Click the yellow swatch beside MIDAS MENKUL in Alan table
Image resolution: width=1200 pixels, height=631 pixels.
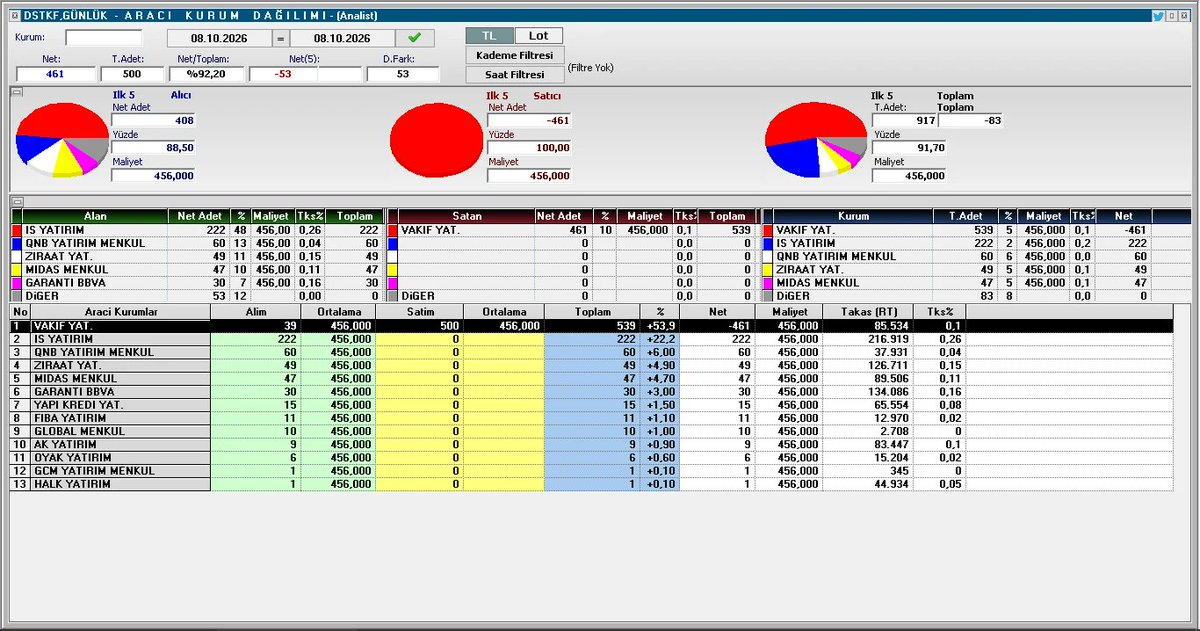[x=16, y=269]
